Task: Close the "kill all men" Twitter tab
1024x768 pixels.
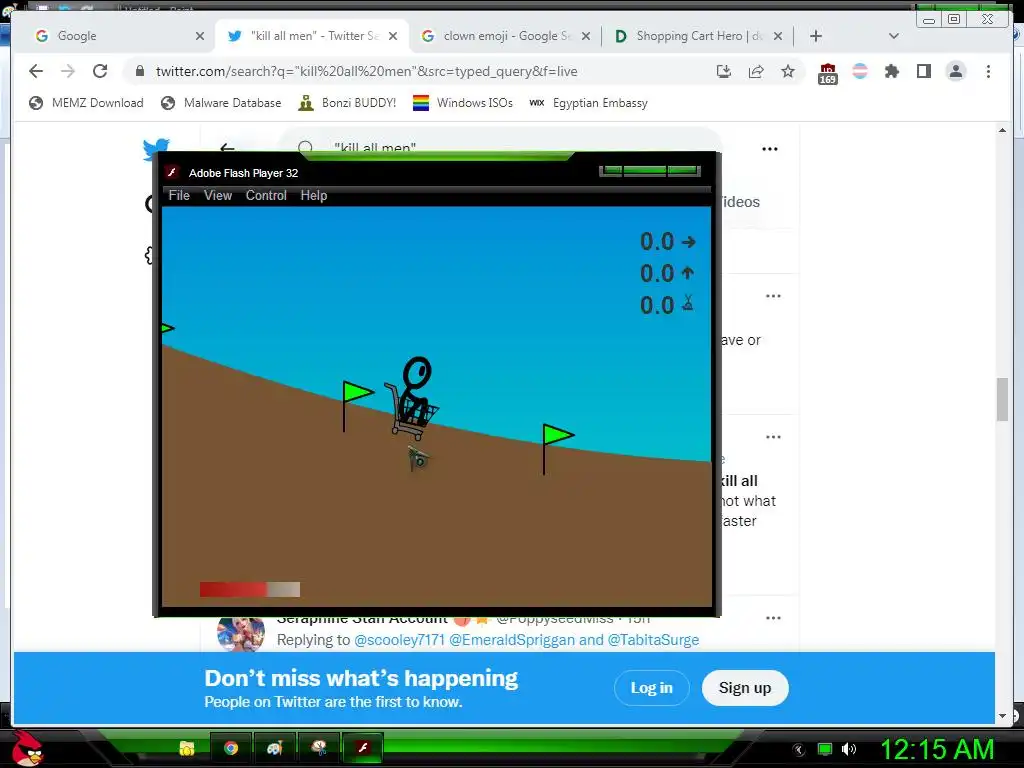Action: point(392,36)
